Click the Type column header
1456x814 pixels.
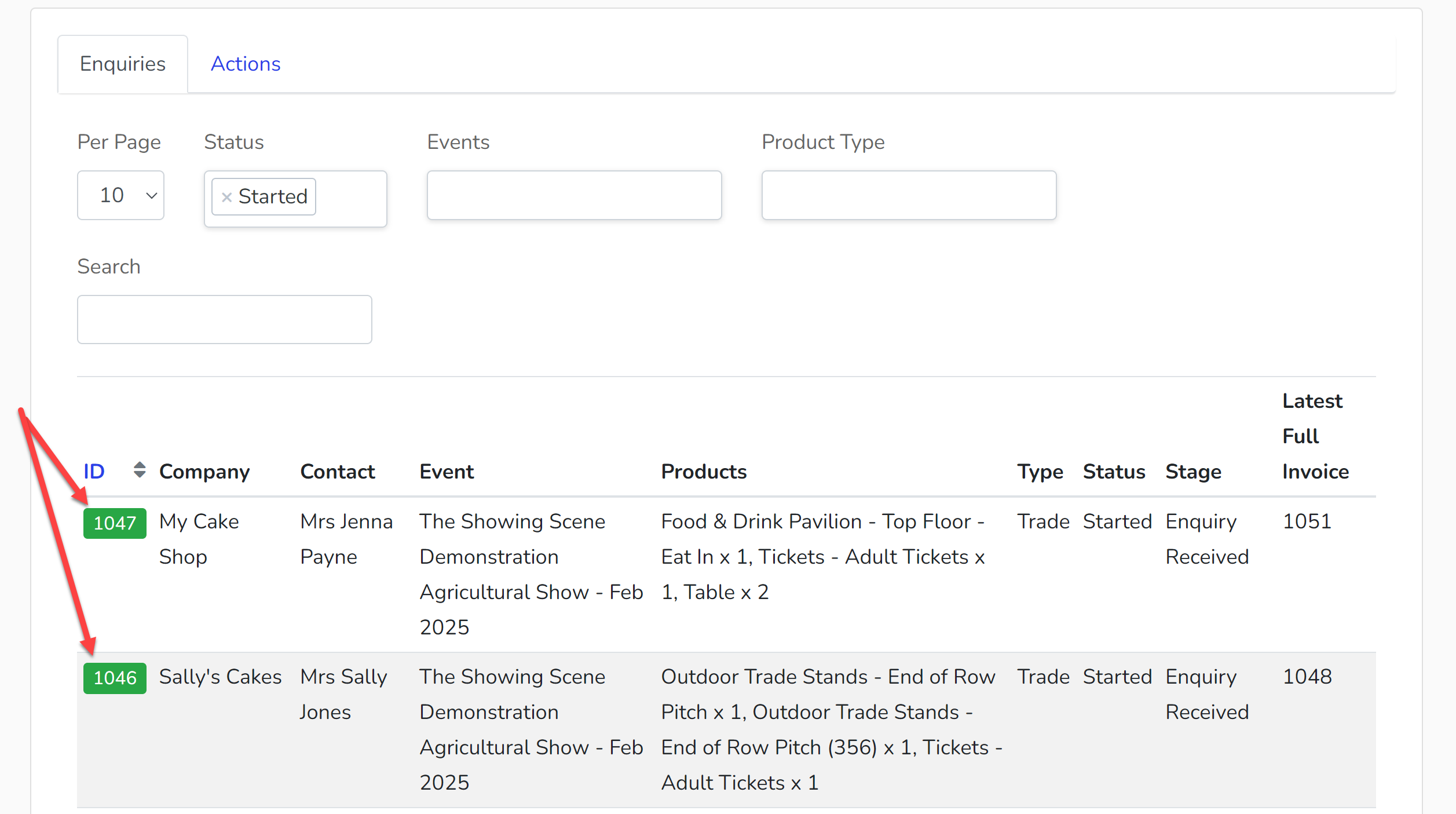[x=1040, y=472]
